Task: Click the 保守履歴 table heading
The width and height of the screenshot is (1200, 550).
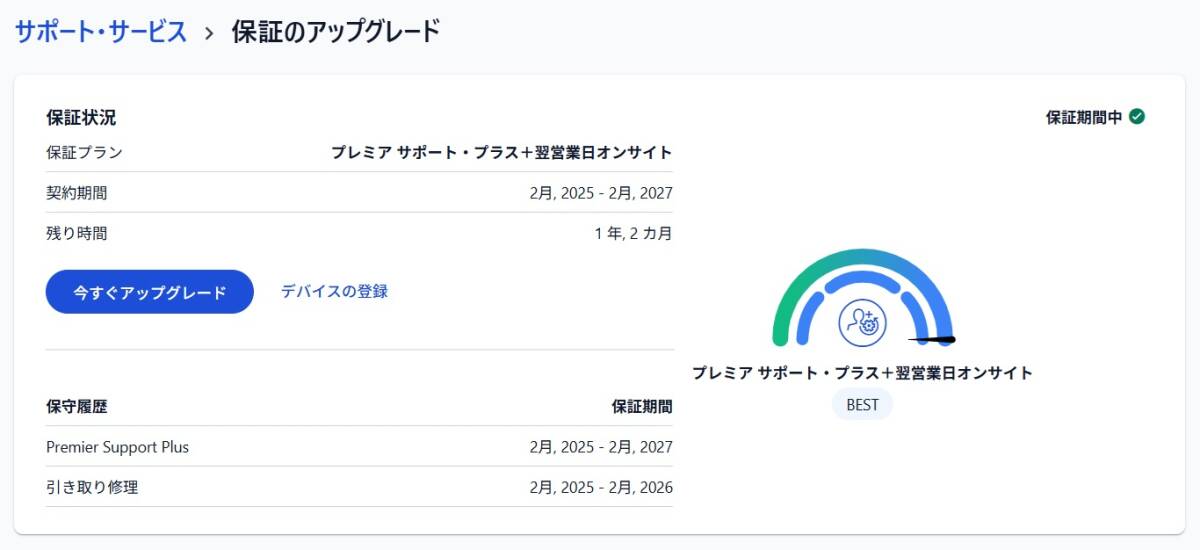Action: tap(76, 406)
